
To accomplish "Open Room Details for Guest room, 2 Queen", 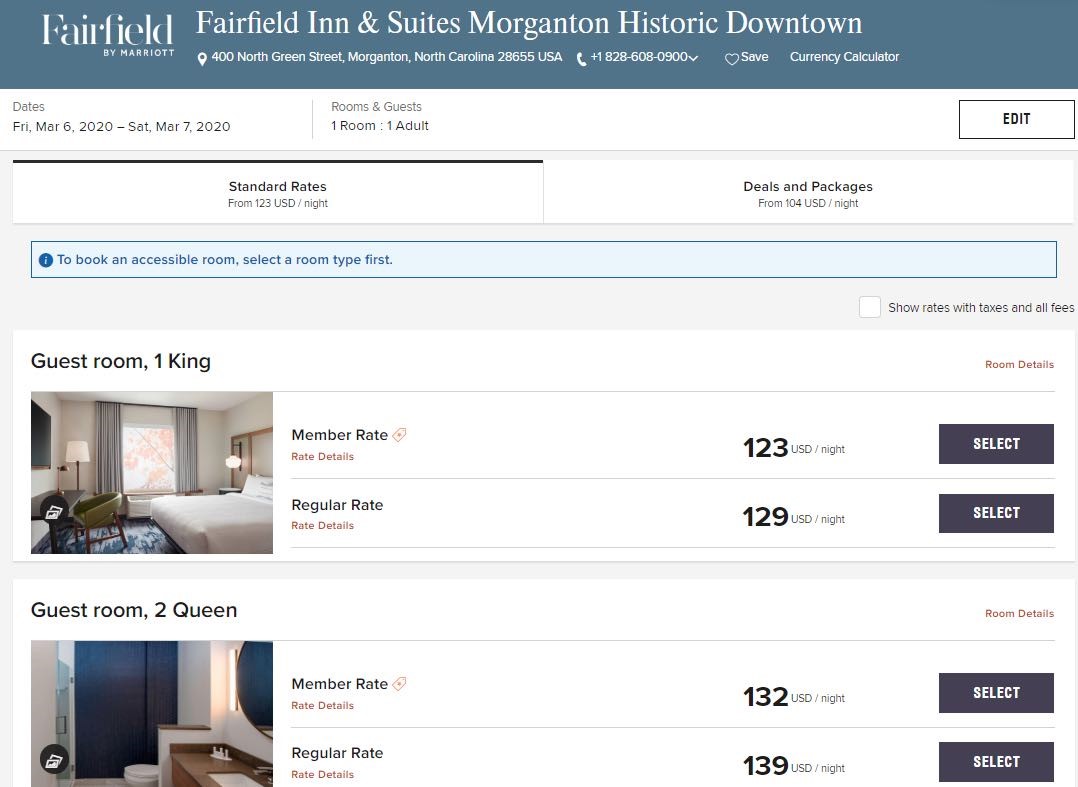I will [x=1019, y=613].
